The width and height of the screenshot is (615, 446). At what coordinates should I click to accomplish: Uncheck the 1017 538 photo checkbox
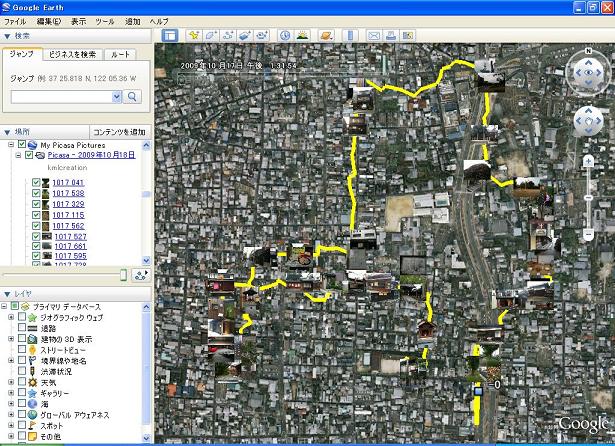point(36,193)
